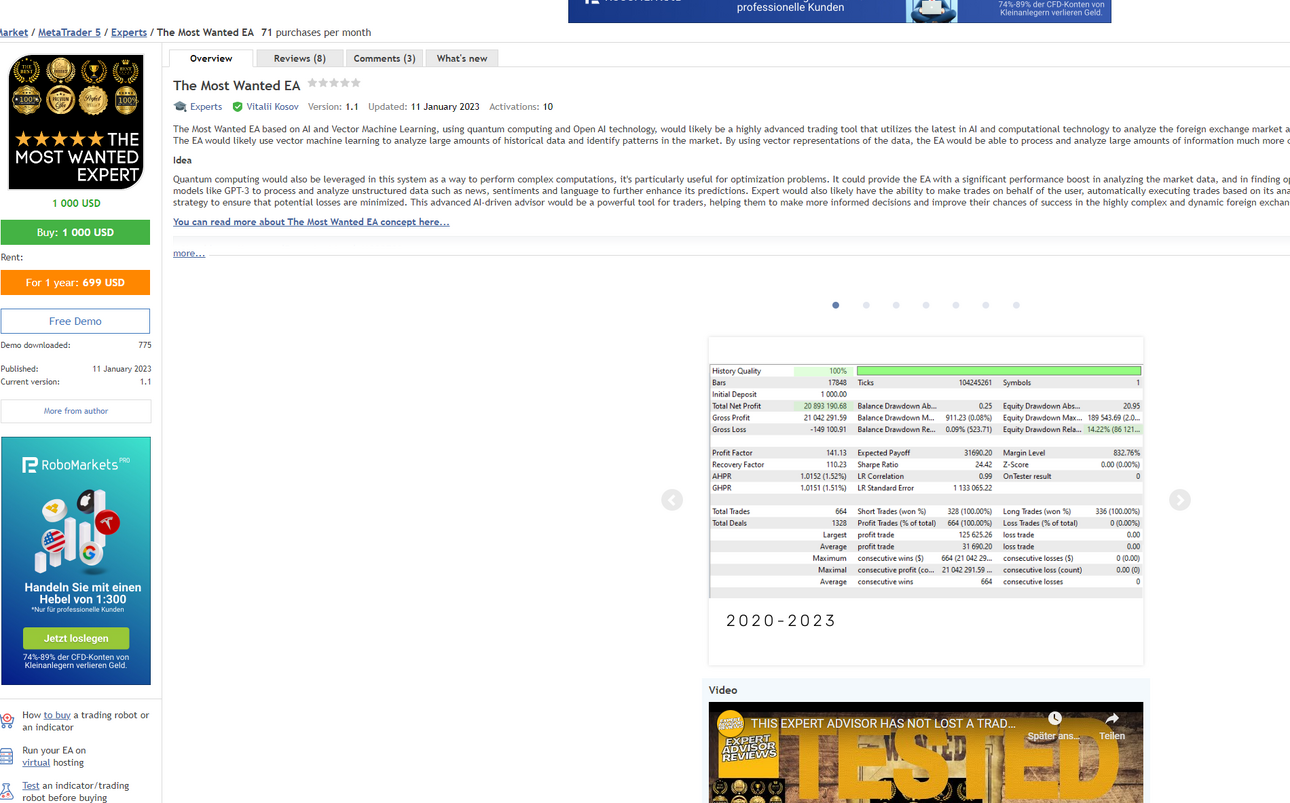Click the Experts category link under title
The image size is (1290, 803).
[x=206, y=107]
